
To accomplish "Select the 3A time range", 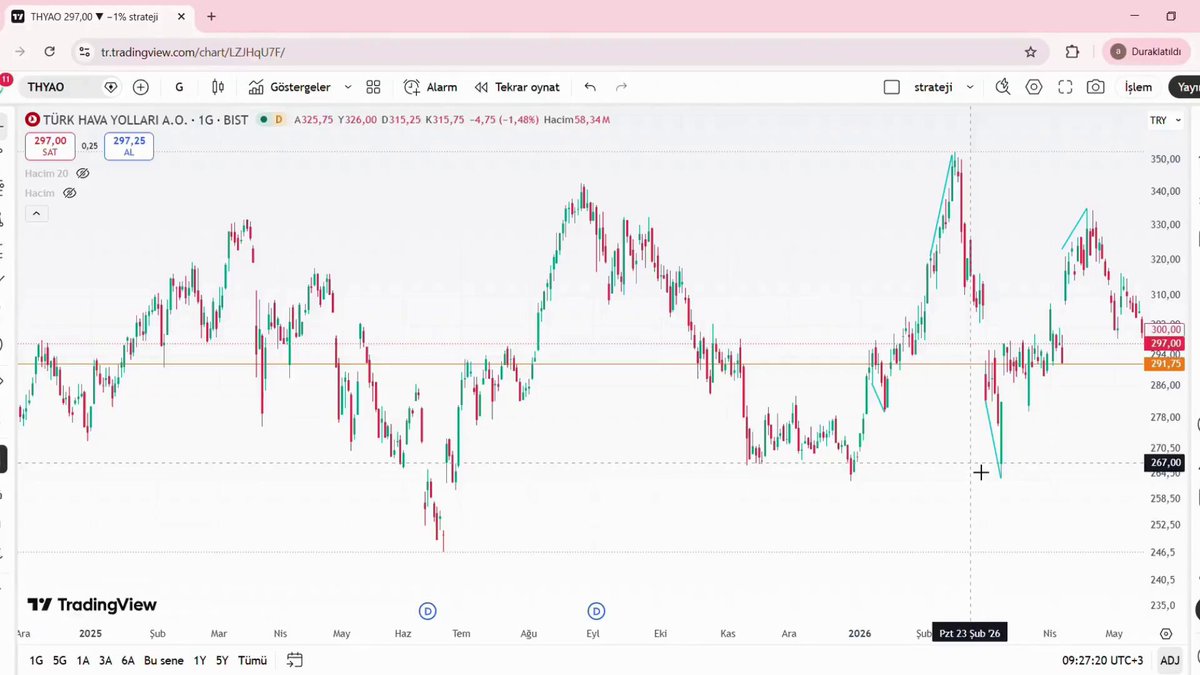I will click(105, 660).
